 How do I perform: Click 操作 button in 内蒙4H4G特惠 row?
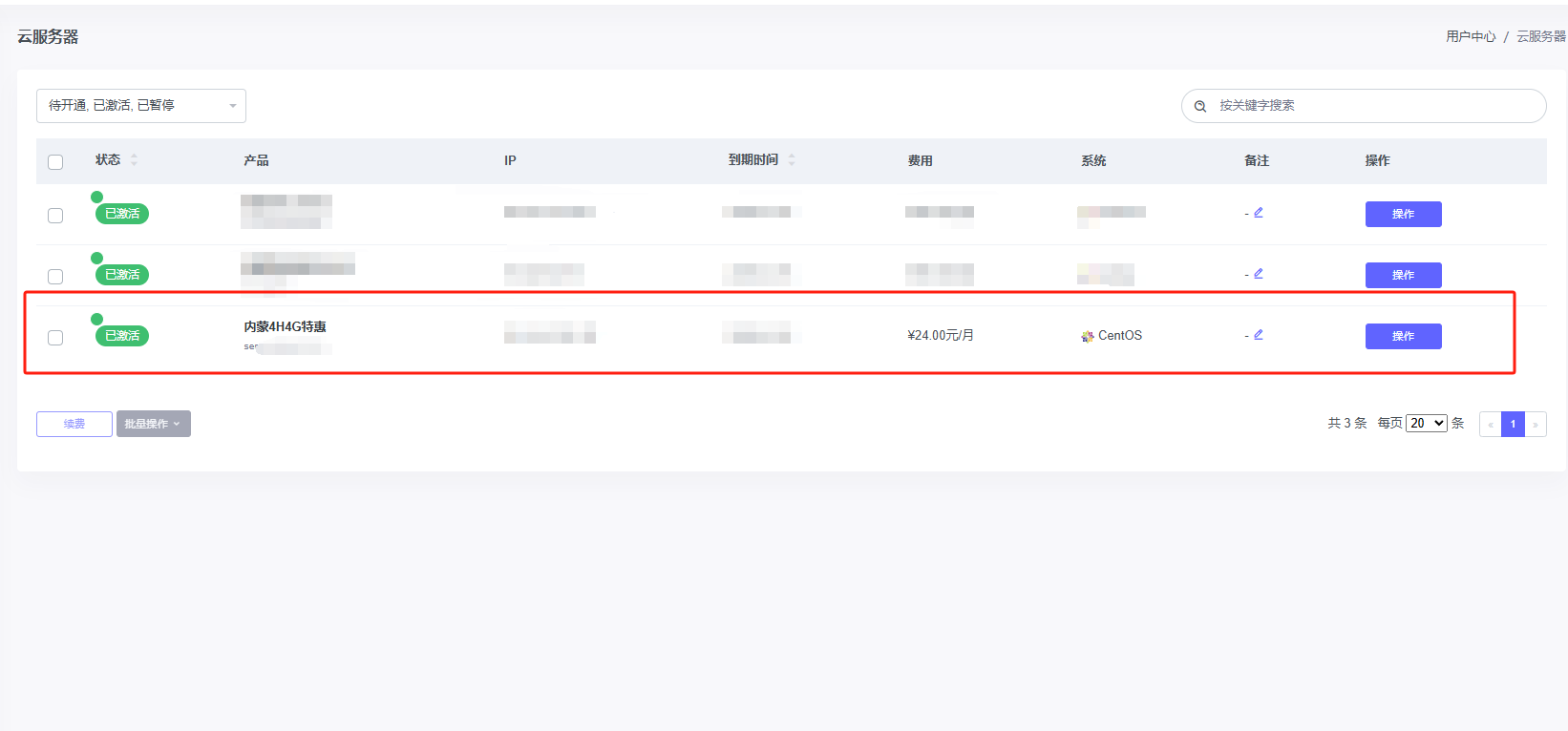[1403, 336]
